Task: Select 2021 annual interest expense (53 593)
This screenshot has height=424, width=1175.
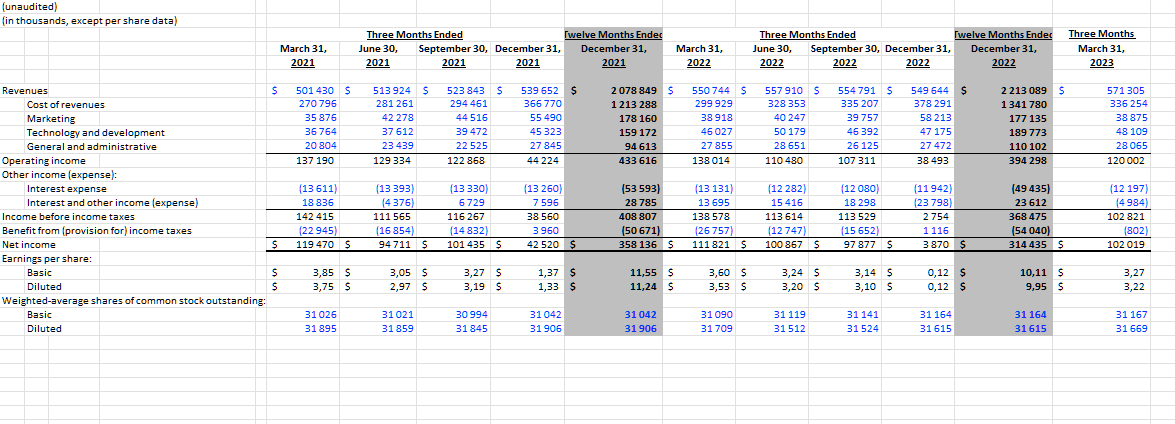Action: tap(632, 188)
